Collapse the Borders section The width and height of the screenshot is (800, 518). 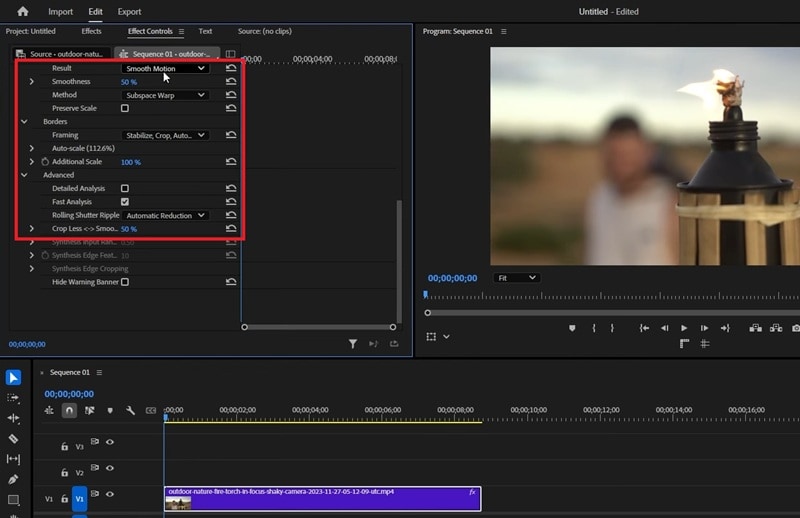coord(24,121)
